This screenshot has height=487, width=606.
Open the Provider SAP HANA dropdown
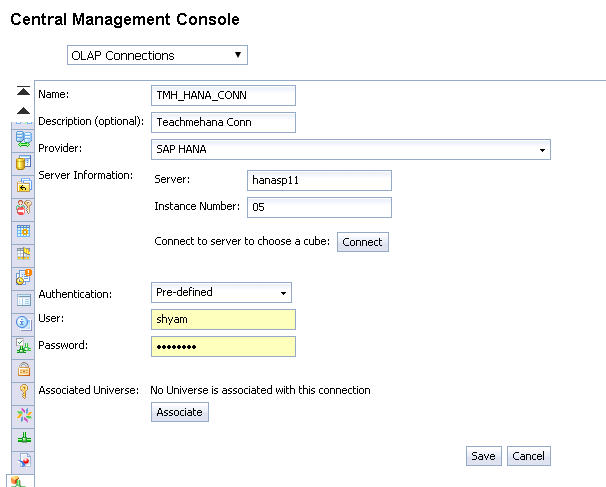(351, 150)
